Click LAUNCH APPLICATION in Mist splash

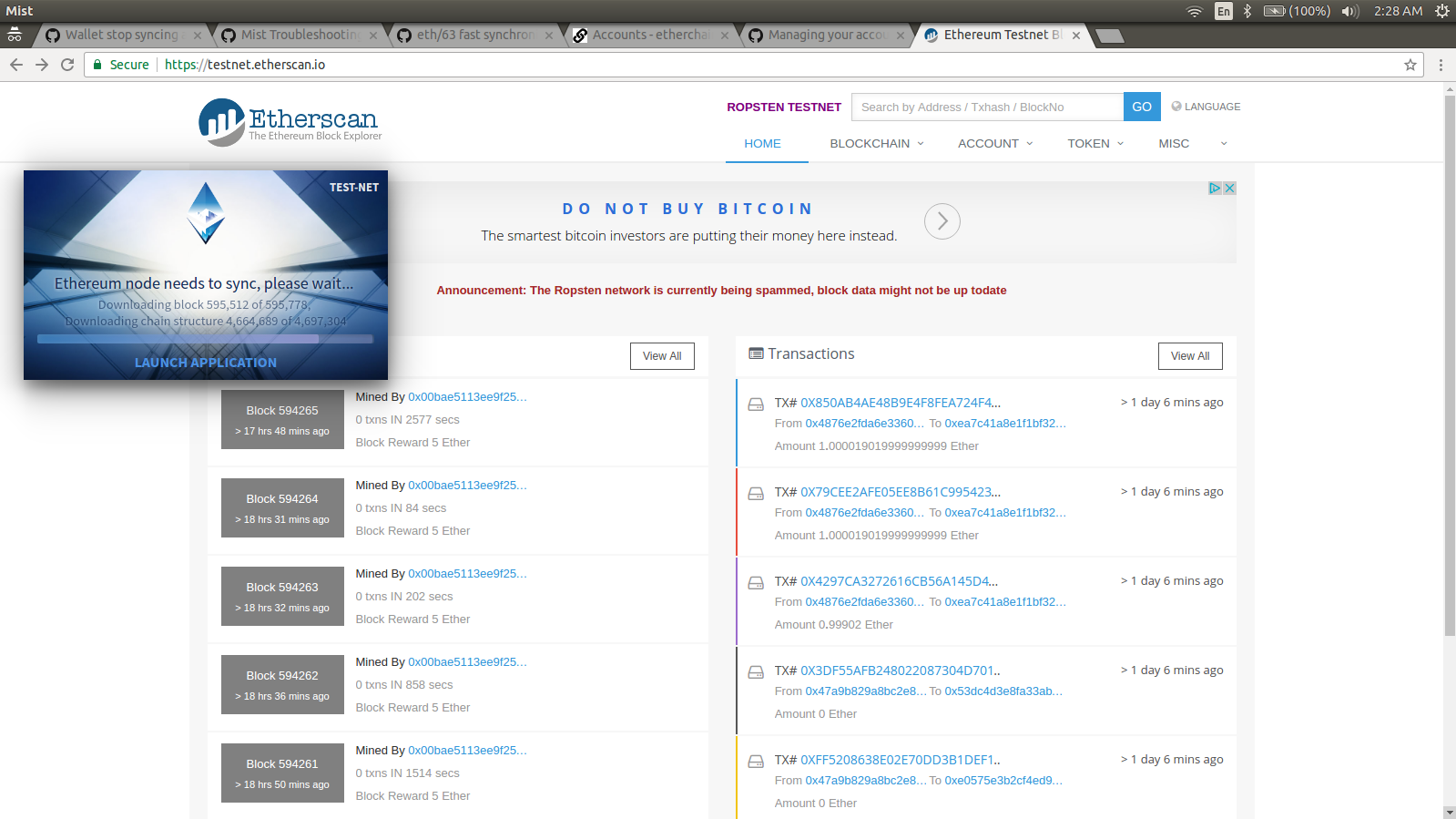206,363
